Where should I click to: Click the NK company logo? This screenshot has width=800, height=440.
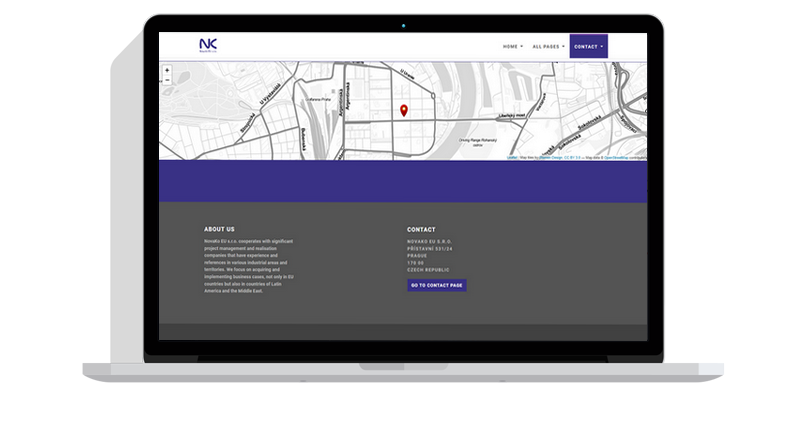(207, 45)
